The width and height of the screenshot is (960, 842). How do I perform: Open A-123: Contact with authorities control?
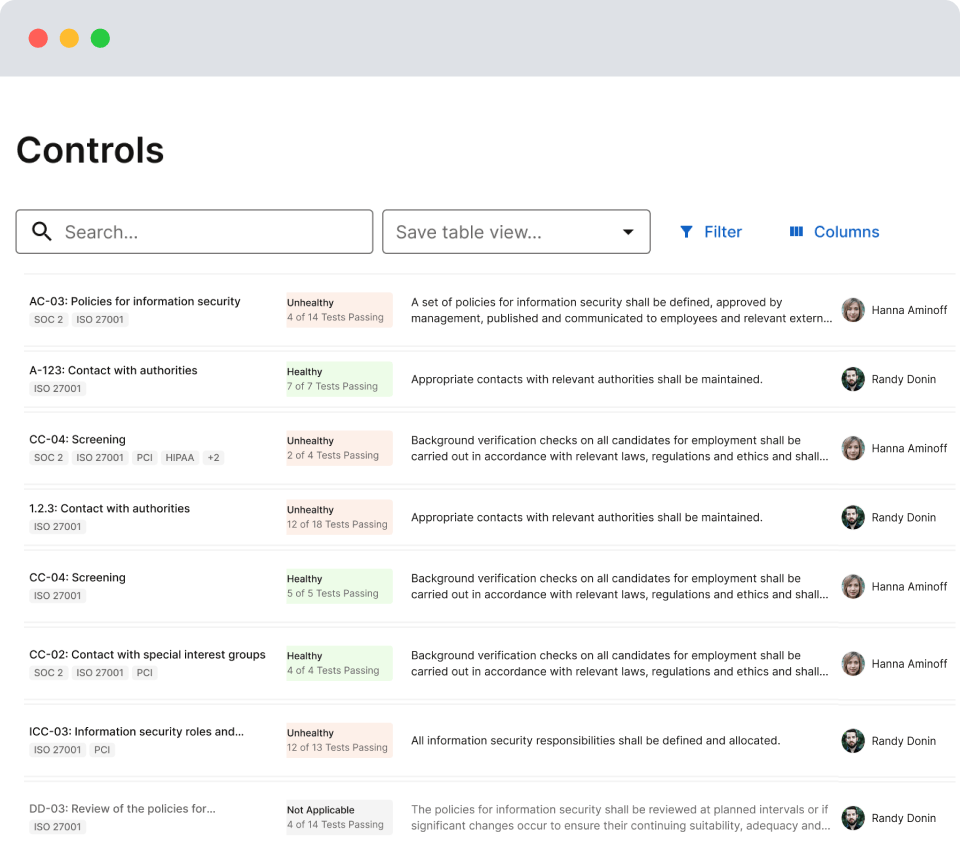(113, 370)
